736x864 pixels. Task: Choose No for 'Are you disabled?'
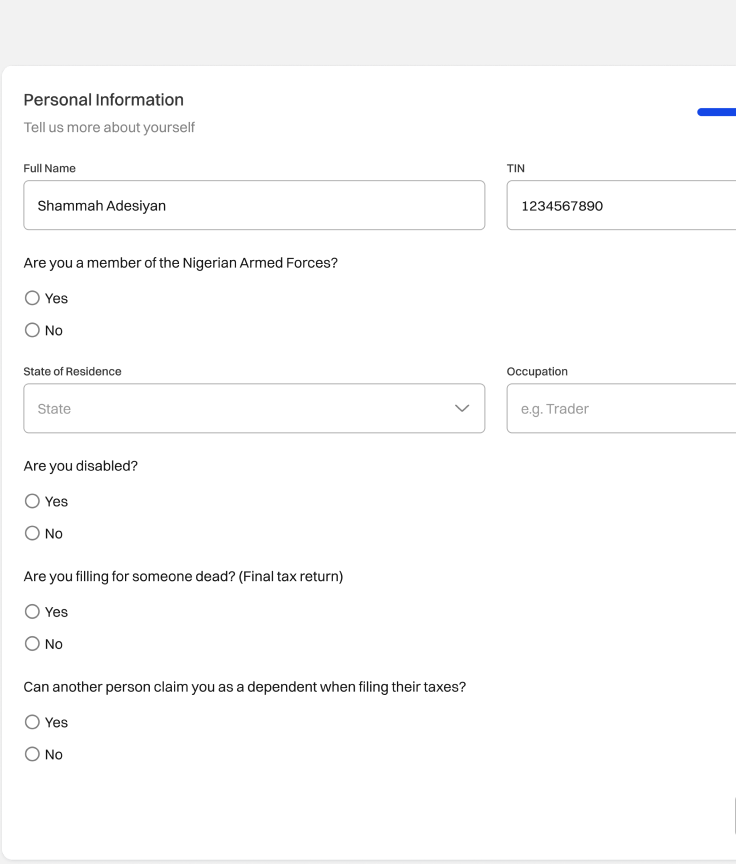pos(33,534)
